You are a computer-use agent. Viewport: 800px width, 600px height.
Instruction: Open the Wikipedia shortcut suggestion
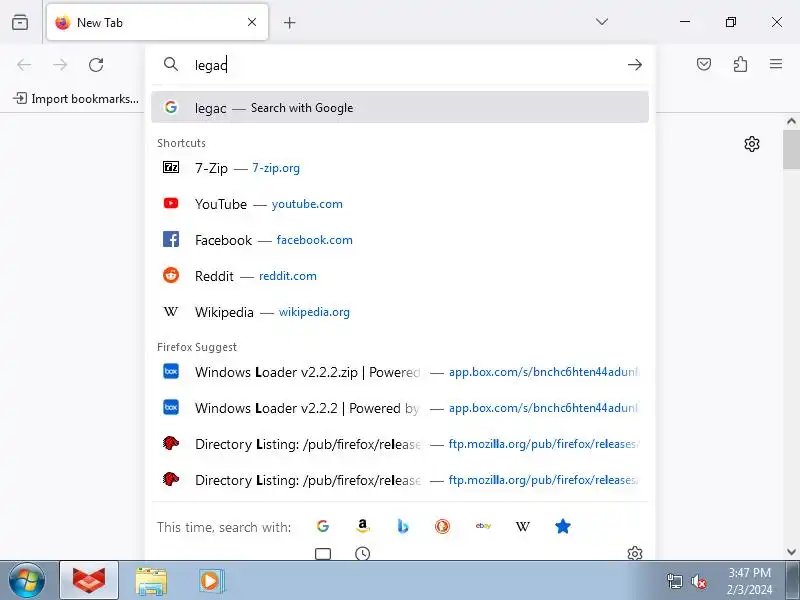(400, 312)
